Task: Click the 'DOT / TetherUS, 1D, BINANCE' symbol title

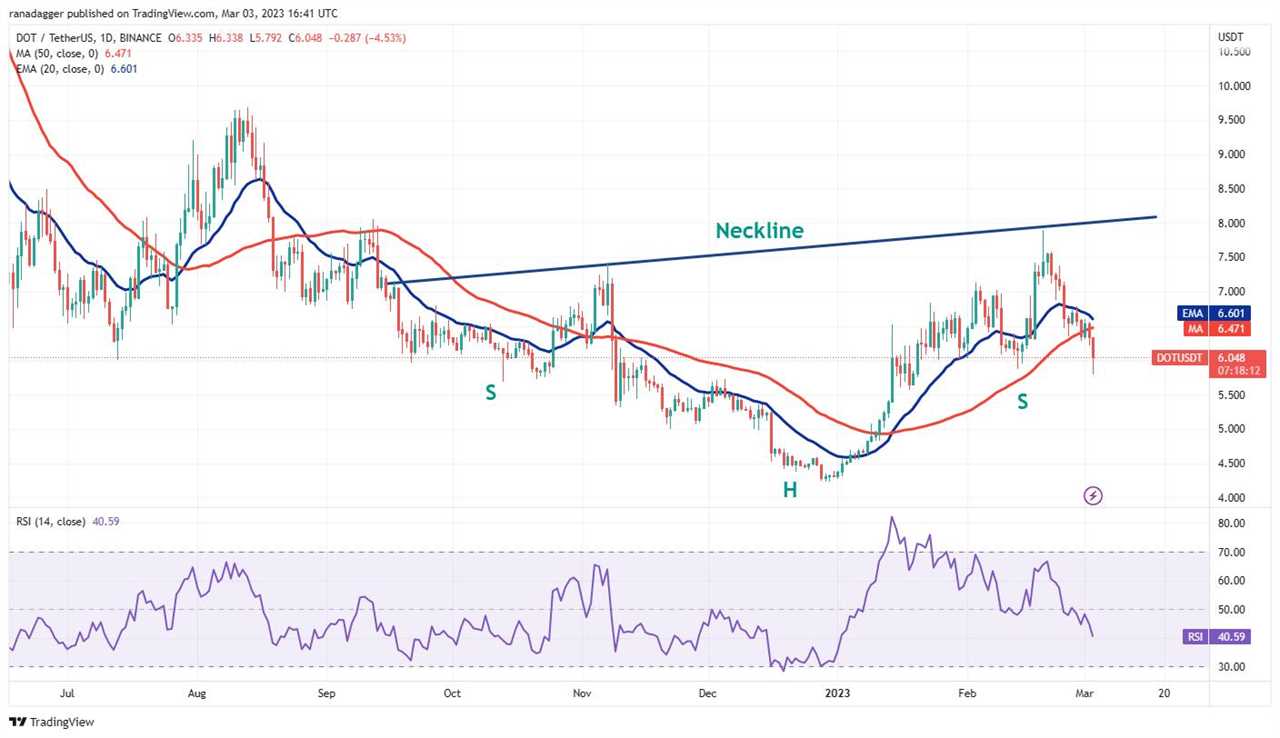Action: point(87,38)
